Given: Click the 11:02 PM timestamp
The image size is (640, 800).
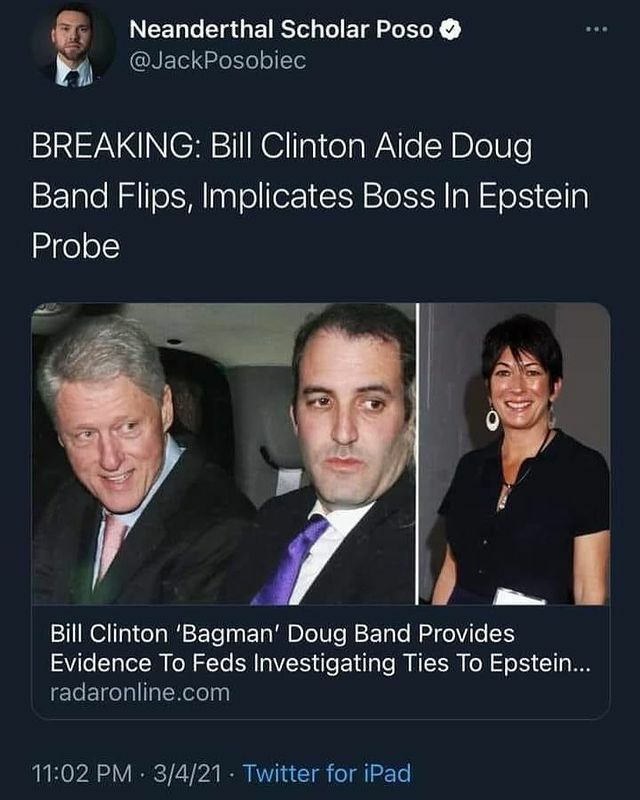Looking at the screenshot, I should click(x=82, y=773).
